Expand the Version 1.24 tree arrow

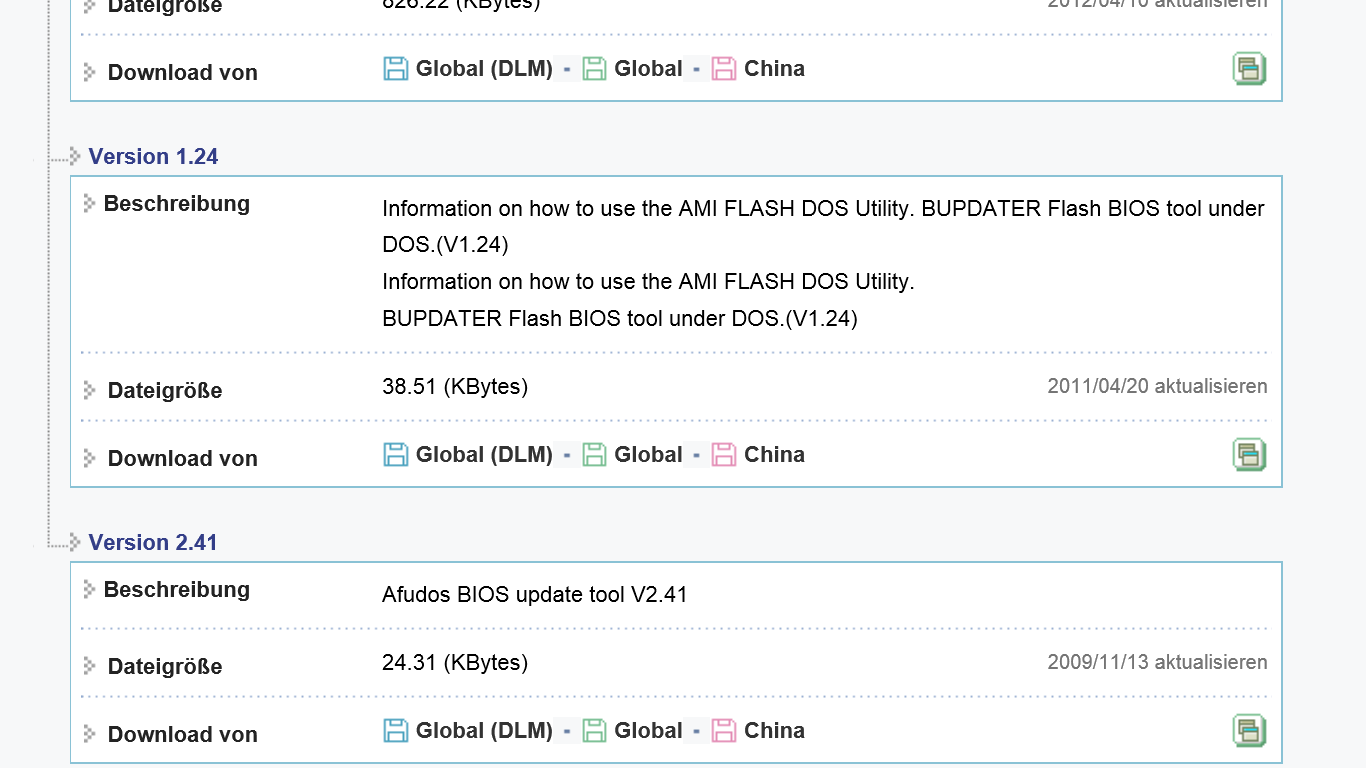pyautogui.click(x=75, y=156)
